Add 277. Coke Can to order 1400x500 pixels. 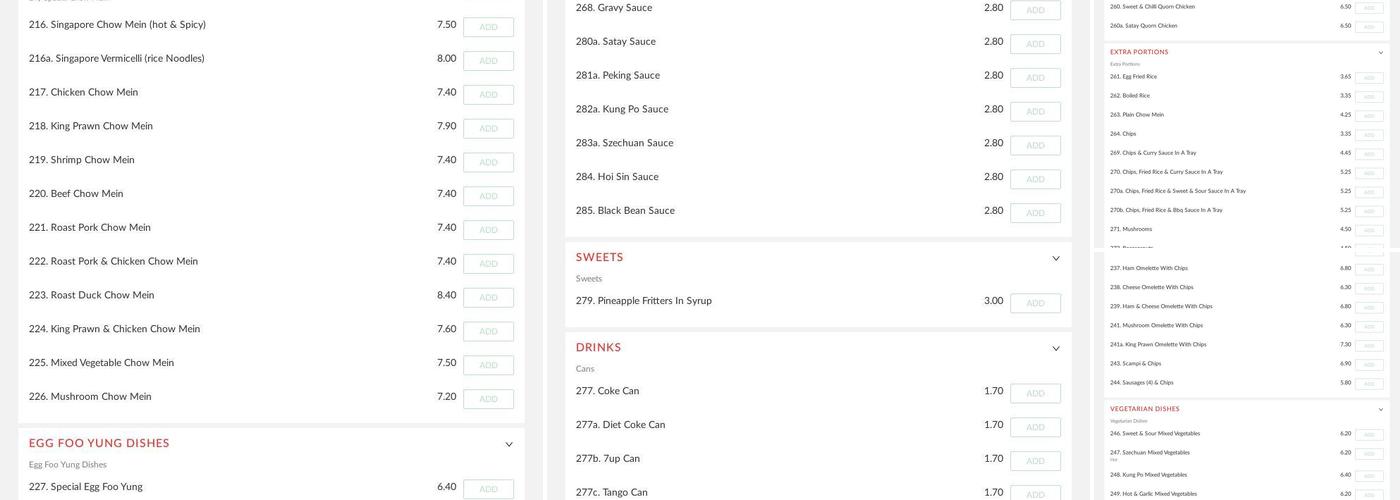1035,393
